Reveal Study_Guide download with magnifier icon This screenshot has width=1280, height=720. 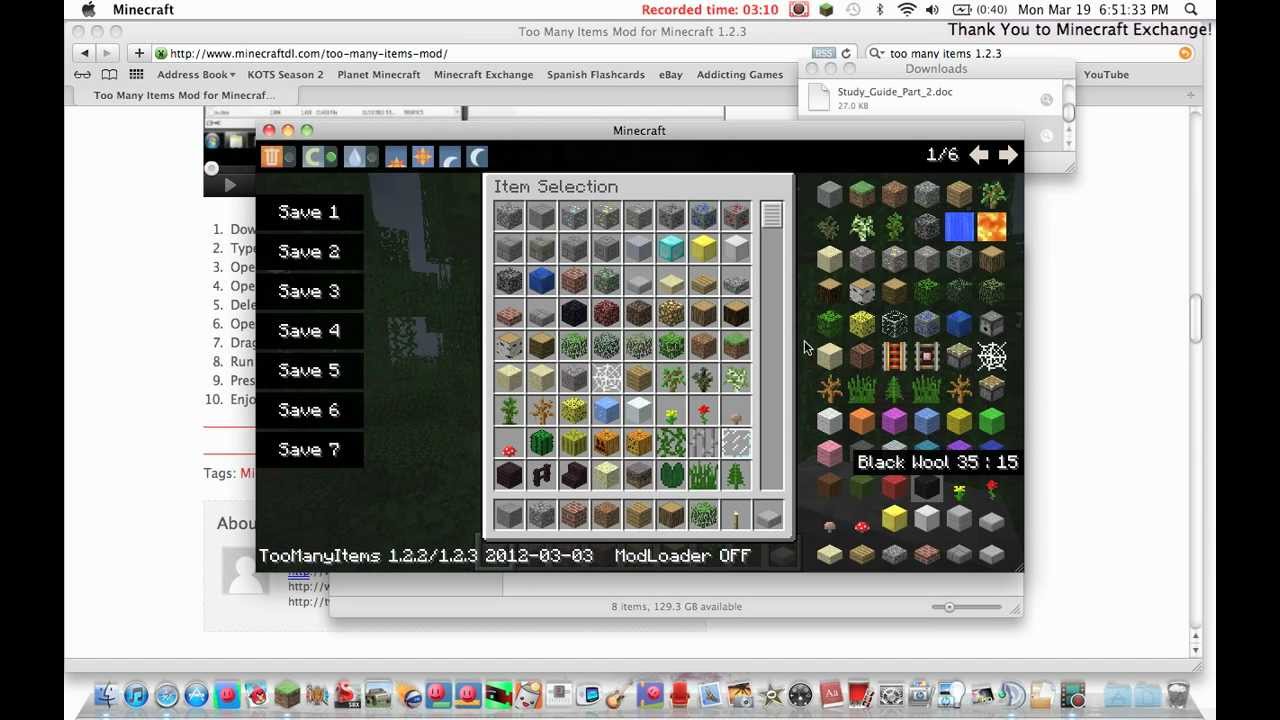tap(1046, 99)
